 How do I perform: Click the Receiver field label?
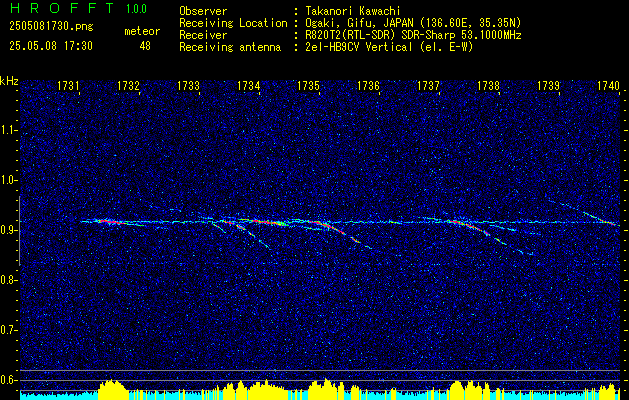tap(203, 35)
